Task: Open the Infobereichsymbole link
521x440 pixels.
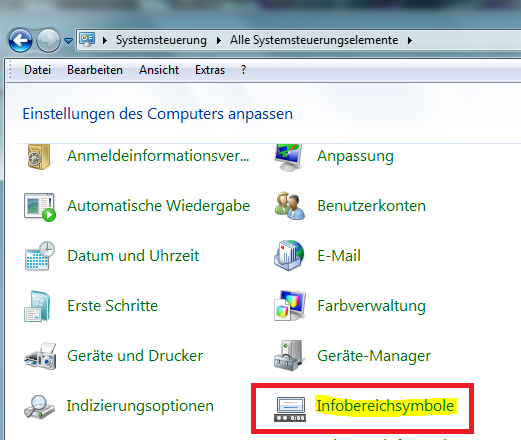Action: click(x=385, y=406)
